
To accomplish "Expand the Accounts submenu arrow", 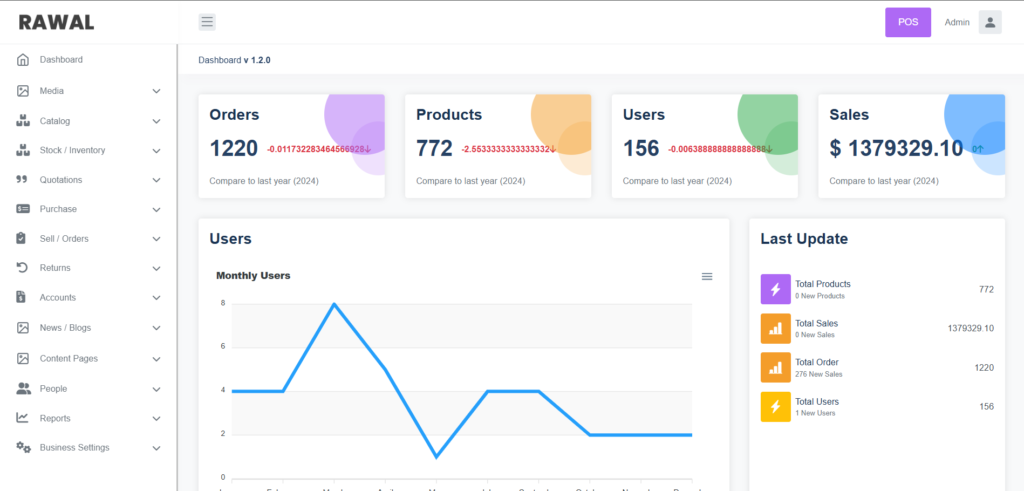I will pos(156,298).
